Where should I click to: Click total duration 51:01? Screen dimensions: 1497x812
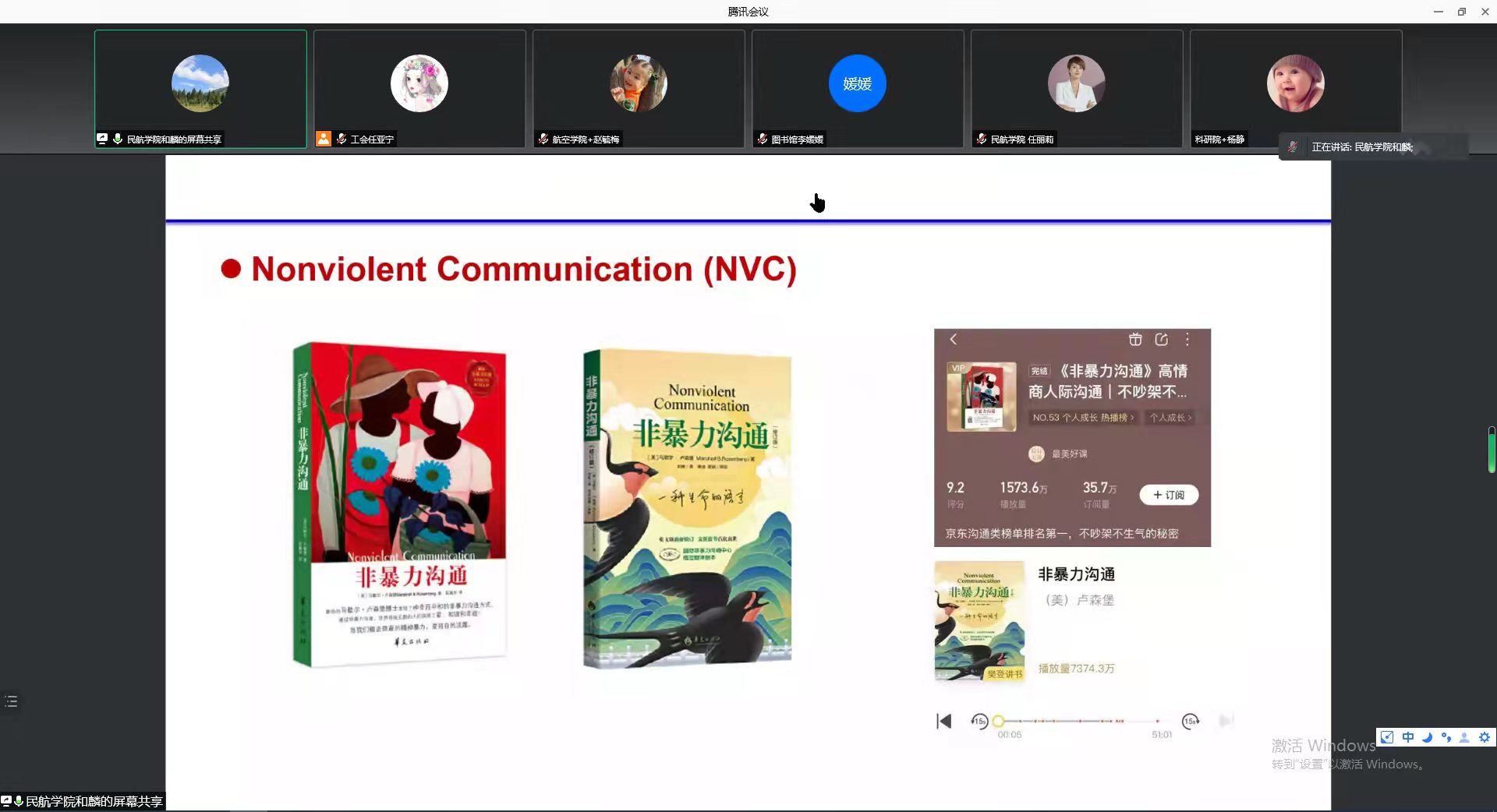1162,735
